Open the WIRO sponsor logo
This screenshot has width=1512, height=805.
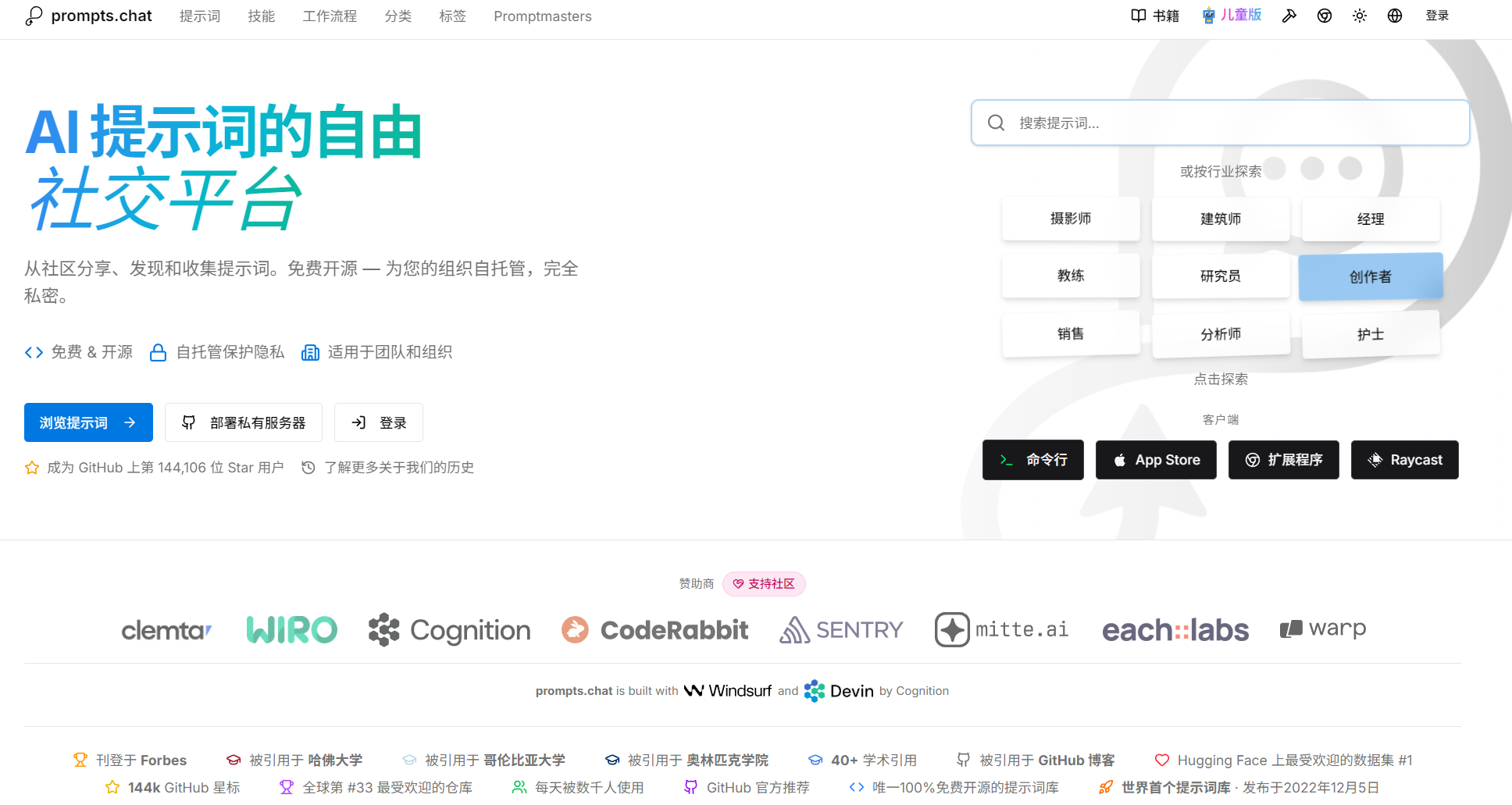coord(292,630)
